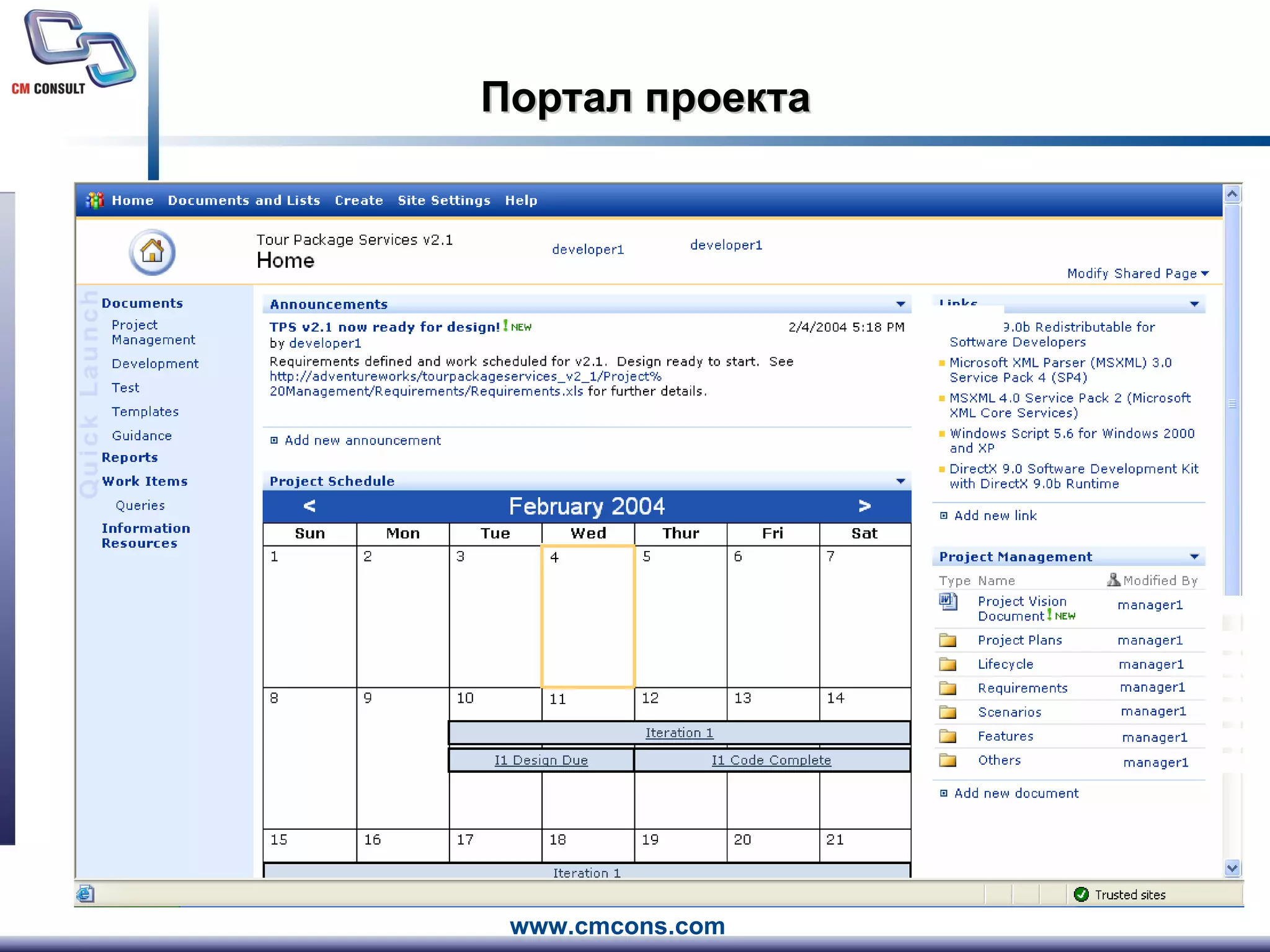Click the bullet icon next to Add new announcement
Screen dimensions: 1270x952
pyautogui.click(x=274, y=440)
